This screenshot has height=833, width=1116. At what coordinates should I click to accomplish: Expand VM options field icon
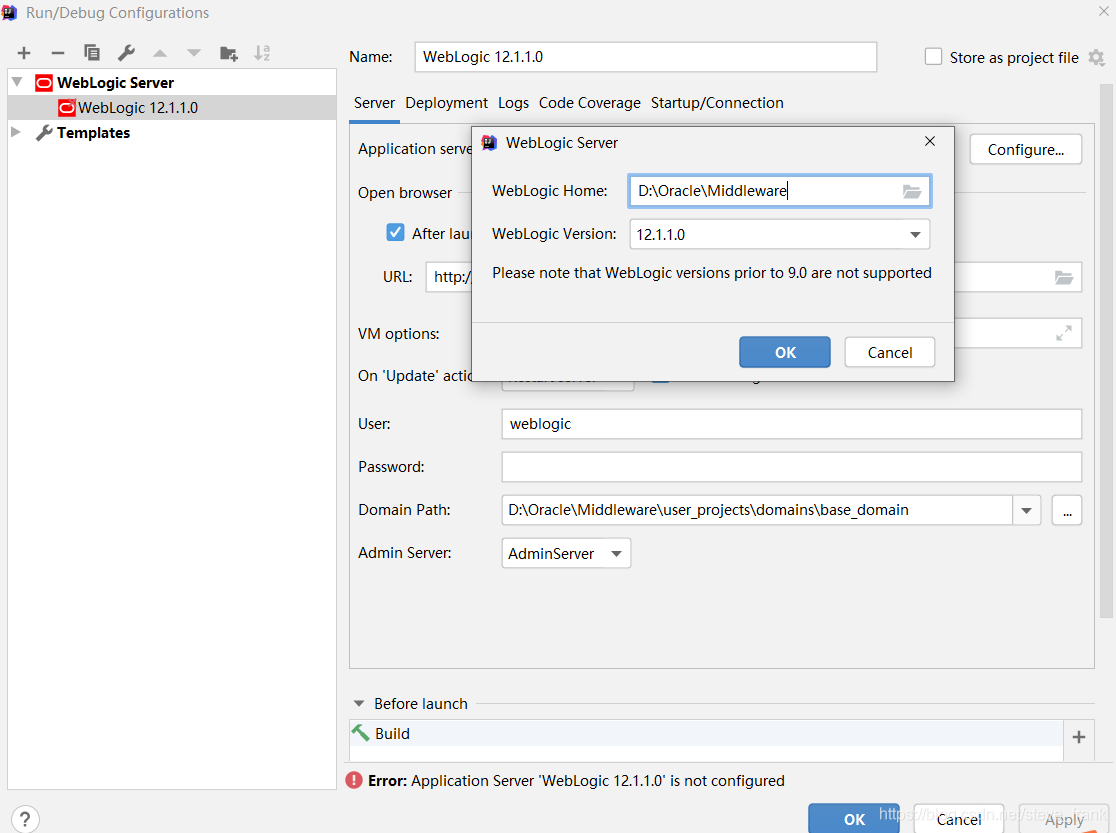1063,333
